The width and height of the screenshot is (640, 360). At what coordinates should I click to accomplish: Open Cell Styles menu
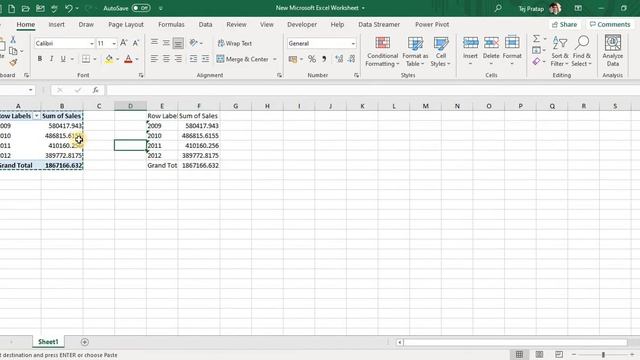coord(440,51)
